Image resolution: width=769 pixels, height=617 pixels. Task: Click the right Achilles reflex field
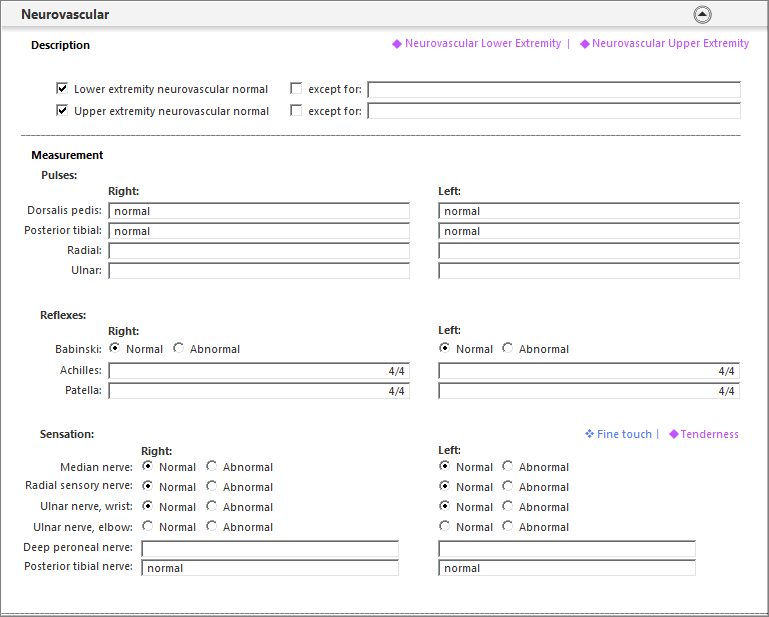click(x=259, y=371)
